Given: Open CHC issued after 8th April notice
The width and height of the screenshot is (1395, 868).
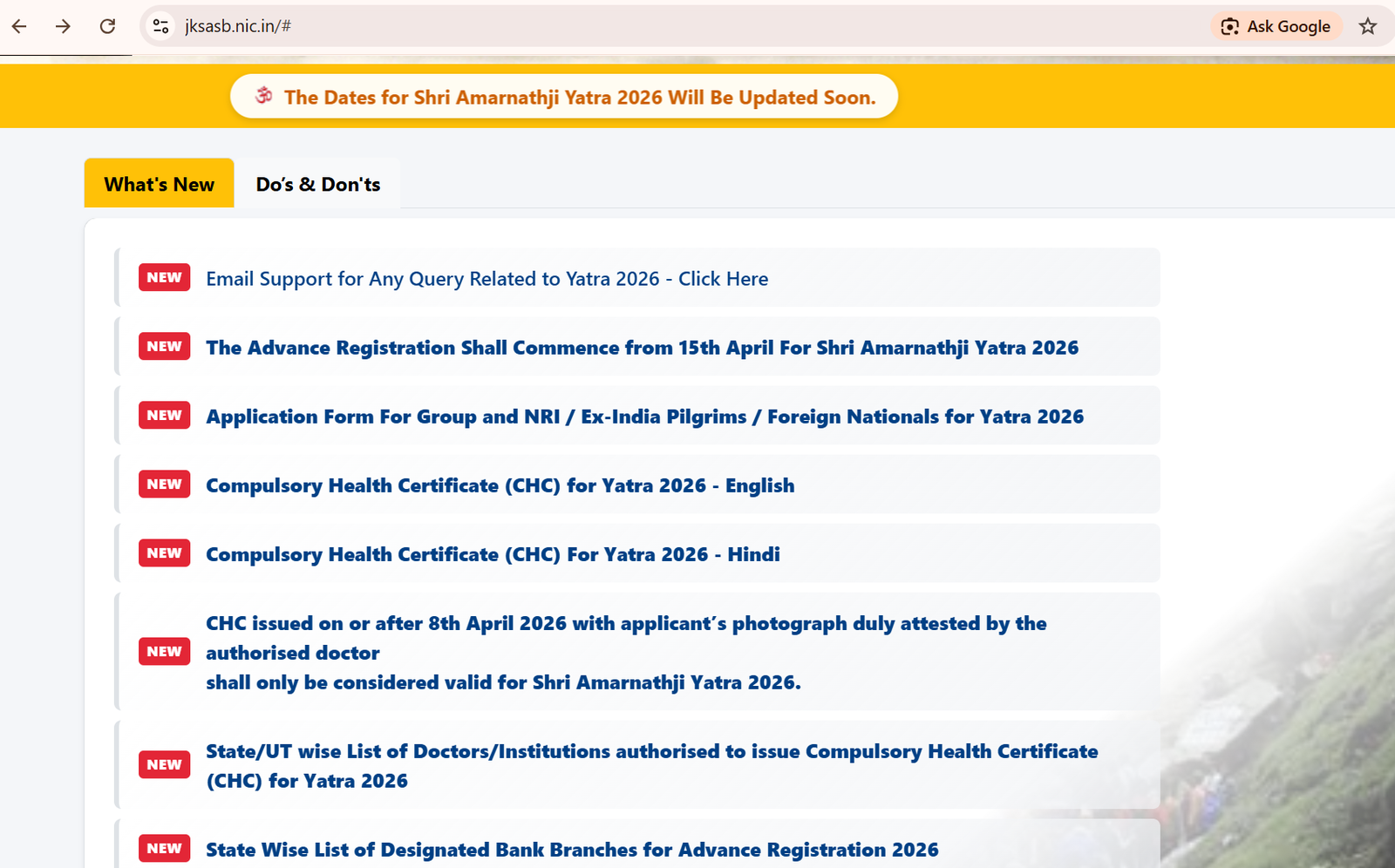Looking at the screenshot, I should 626,624.
